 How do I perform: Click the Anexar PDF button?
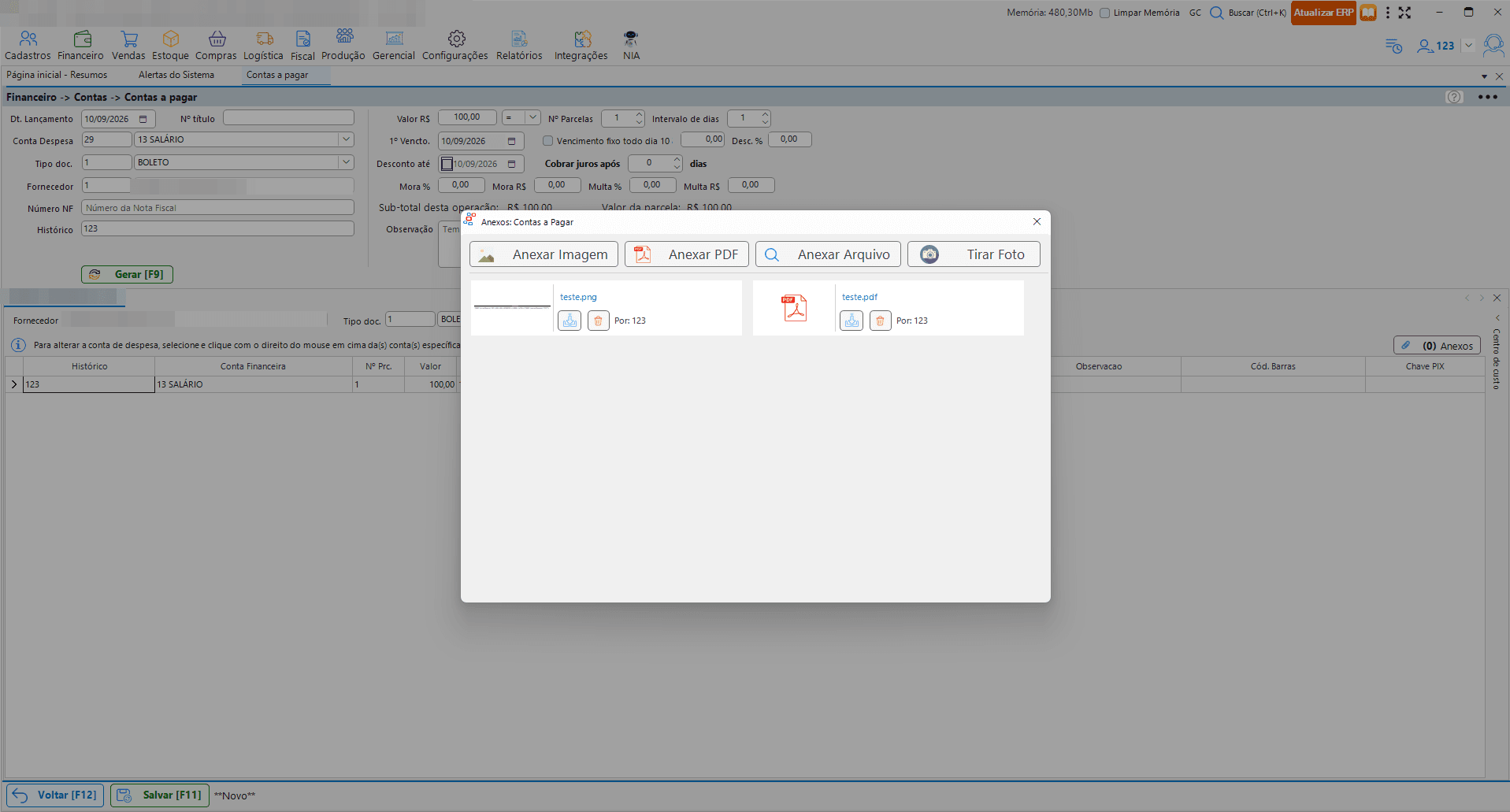(687, 254)
